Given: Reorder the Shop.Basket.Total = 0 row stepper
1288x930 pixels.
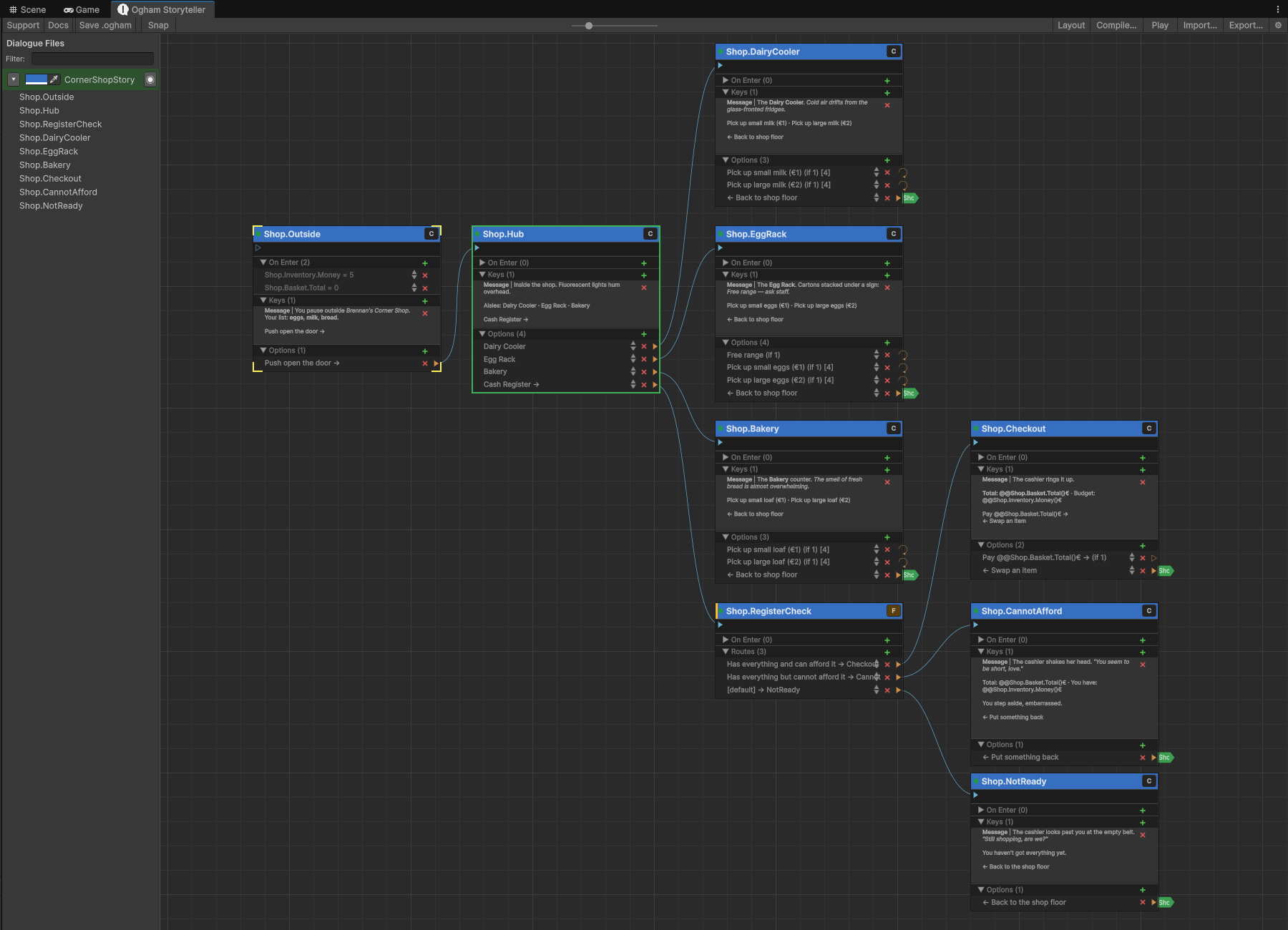Looking at the screenshot, I should pyautogui.click(x=414, y=288).
